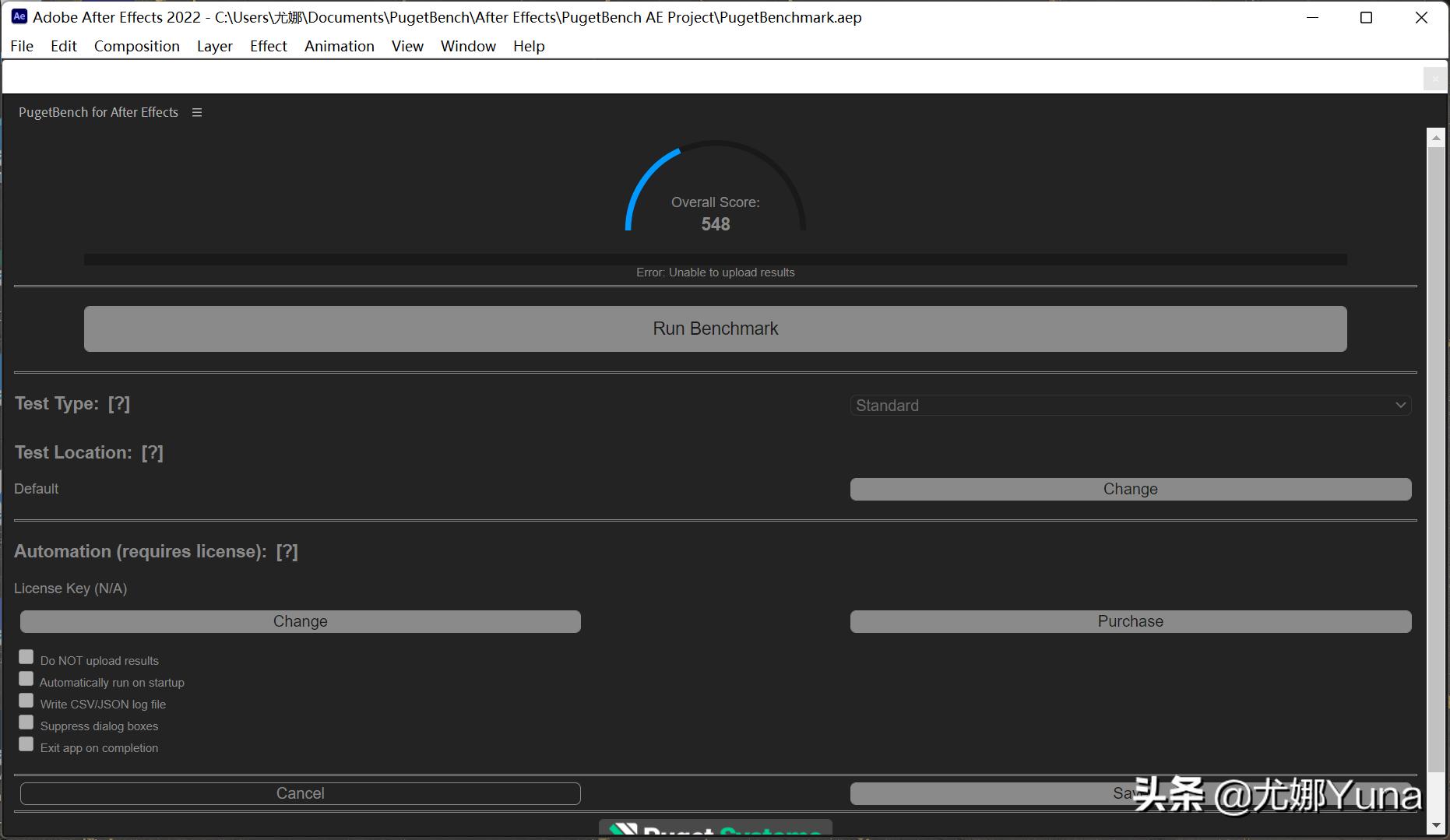Click Change button for License Key
Viewport: 1450px width, 840px height.
point(301,621)
